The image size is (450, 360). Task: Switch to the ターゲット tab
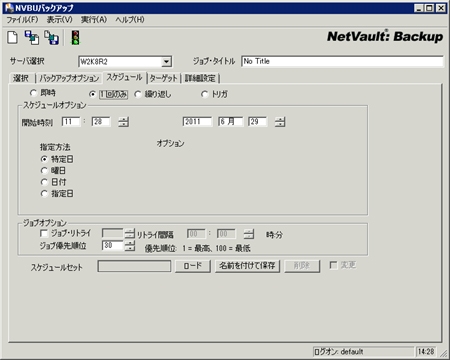point(163,78)
